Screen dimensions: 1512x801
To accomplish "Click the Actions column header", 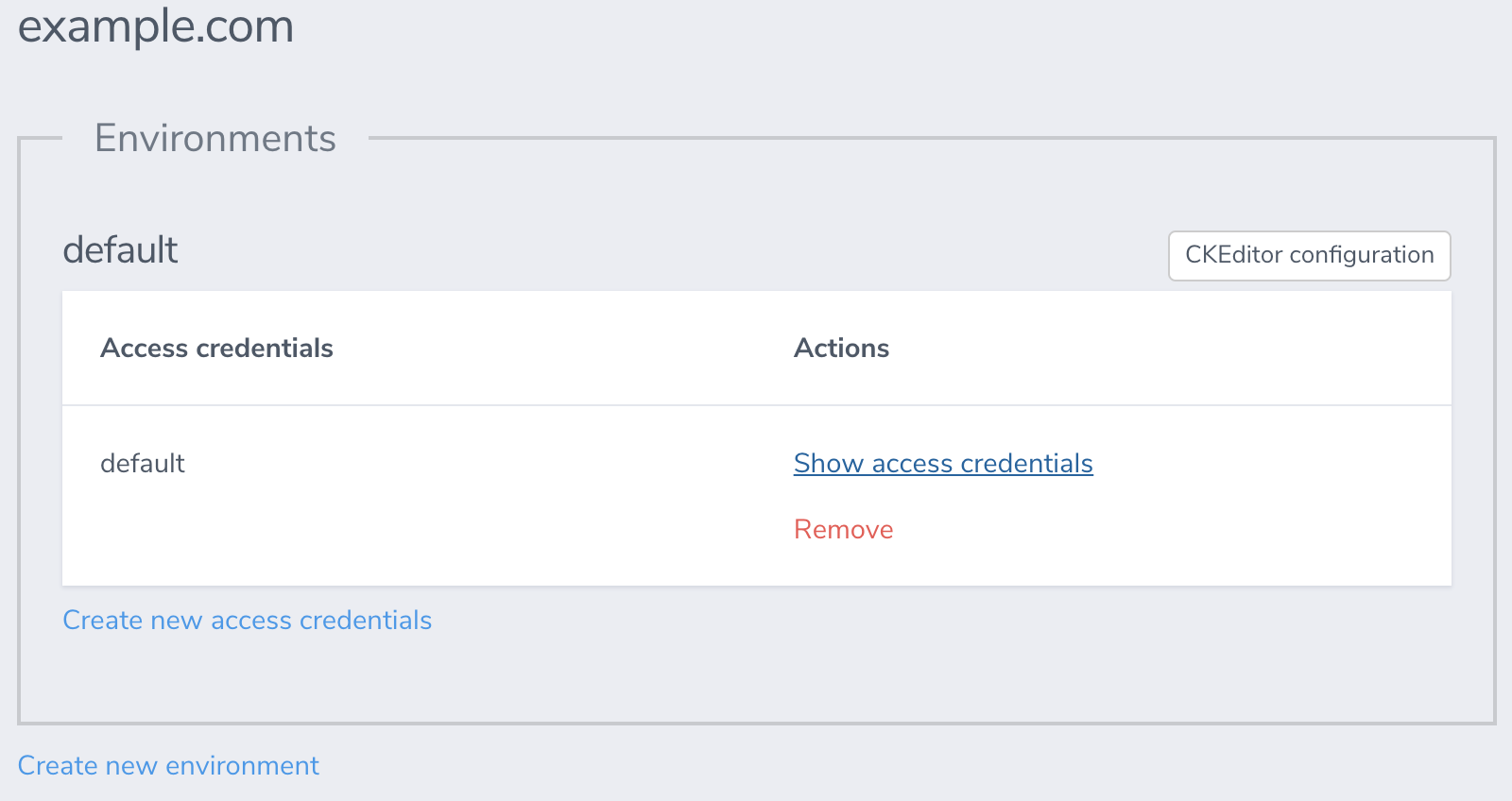I will 841,348.
